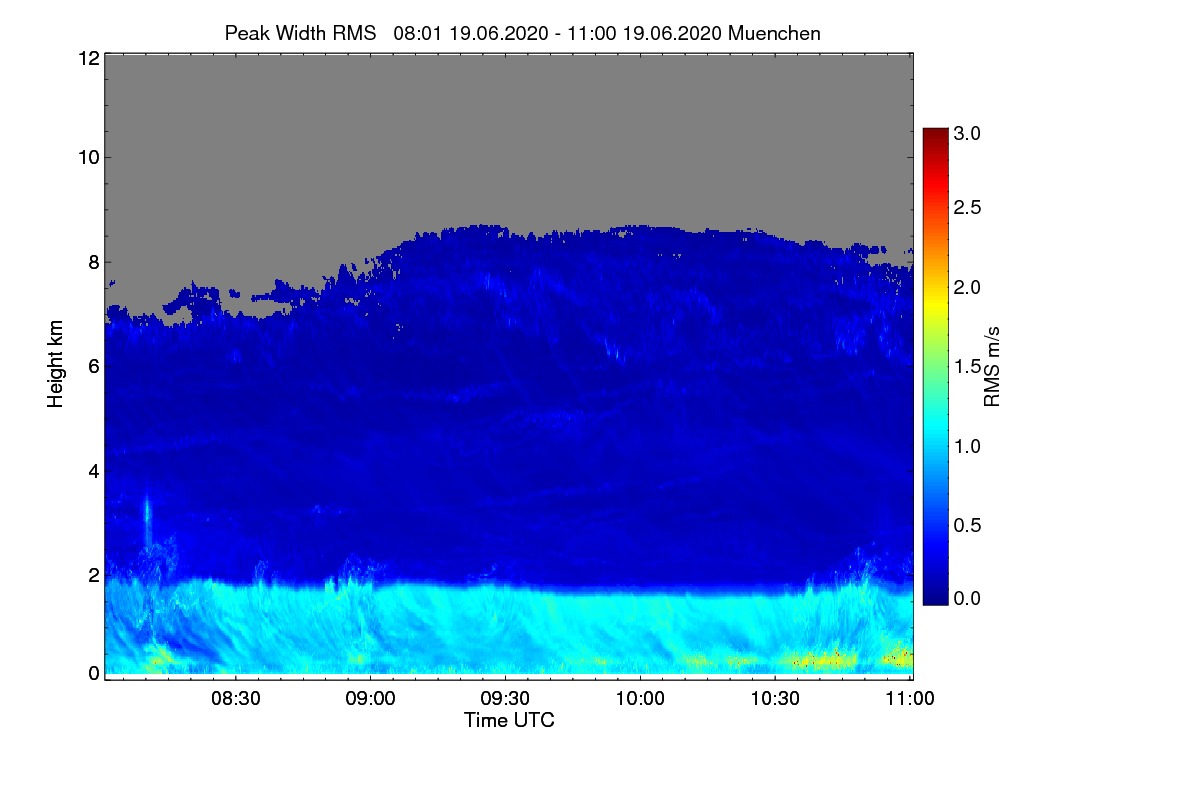The height and width of the screenshot is (800, 1200).
Task: Click the 08:30 time tick label
Action: point(235,698)
